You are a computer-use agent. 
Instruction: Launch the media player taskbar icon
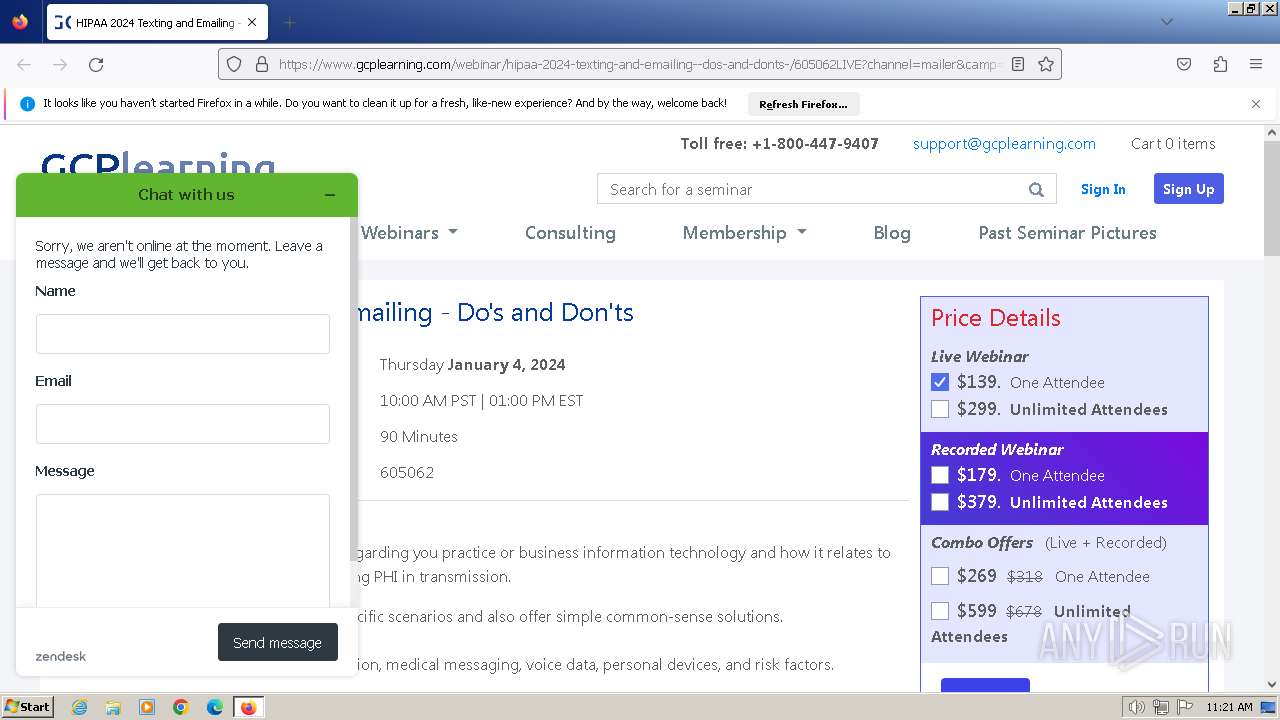tap(147, 707)
